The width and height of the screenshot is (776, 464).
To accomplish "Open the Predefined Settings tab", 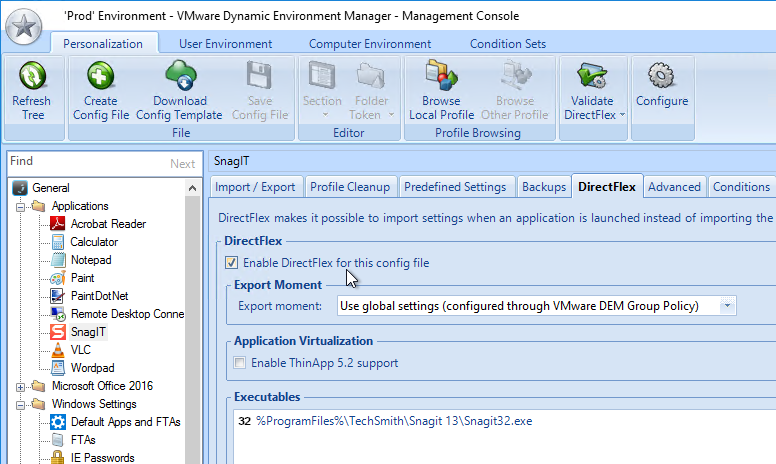I will (455, 187).
